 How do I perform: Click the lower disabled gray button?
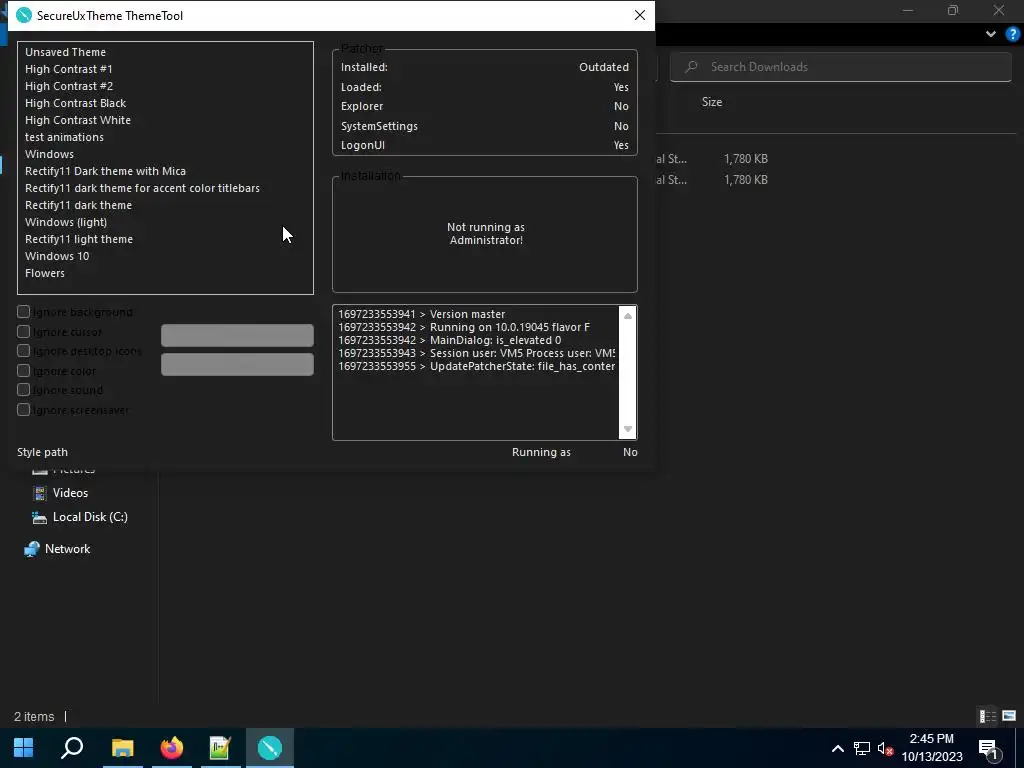(x=237, y=364)
